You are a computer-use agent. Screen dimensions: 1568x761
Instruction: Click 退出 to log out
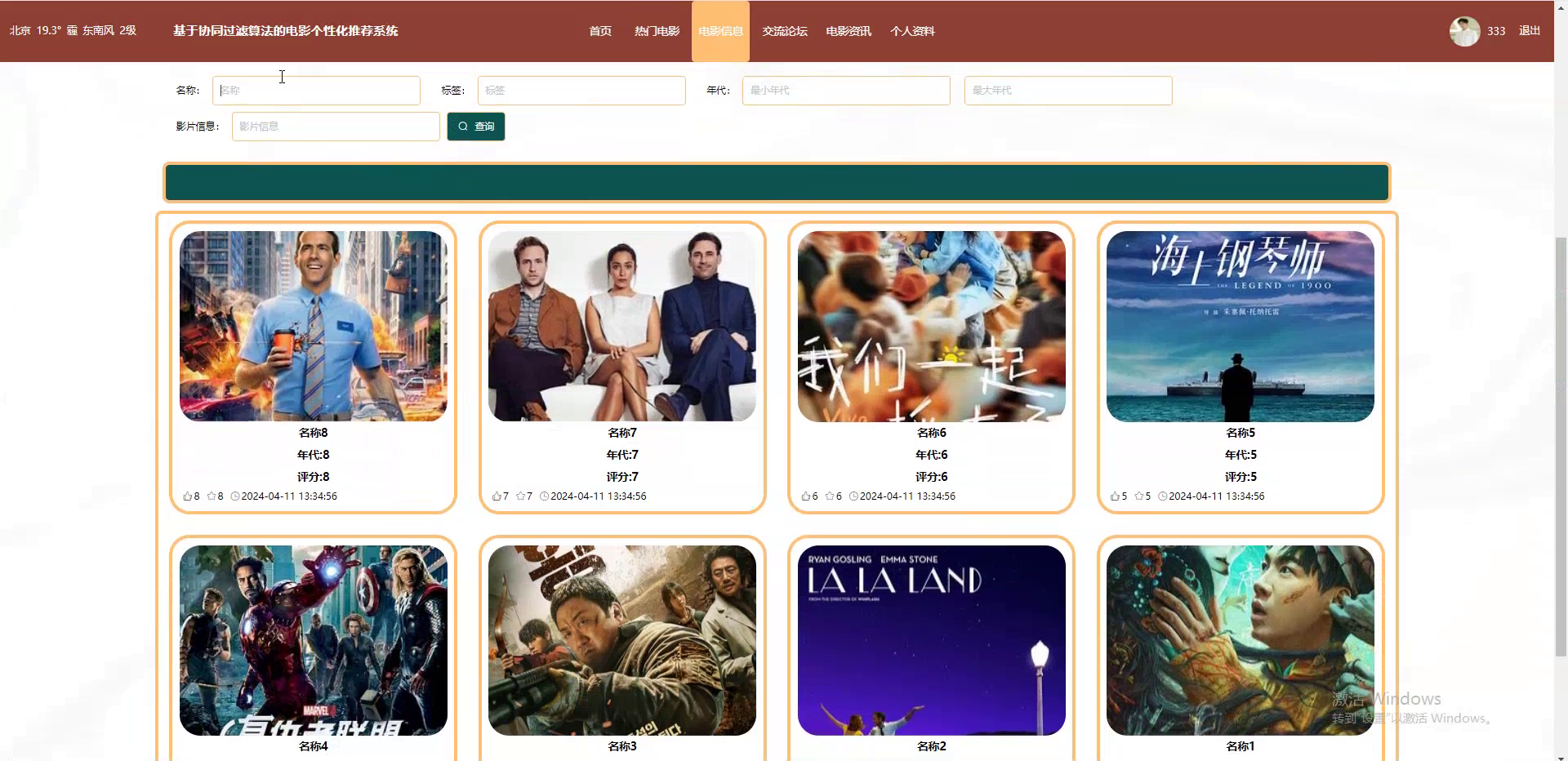(1530, 30)
